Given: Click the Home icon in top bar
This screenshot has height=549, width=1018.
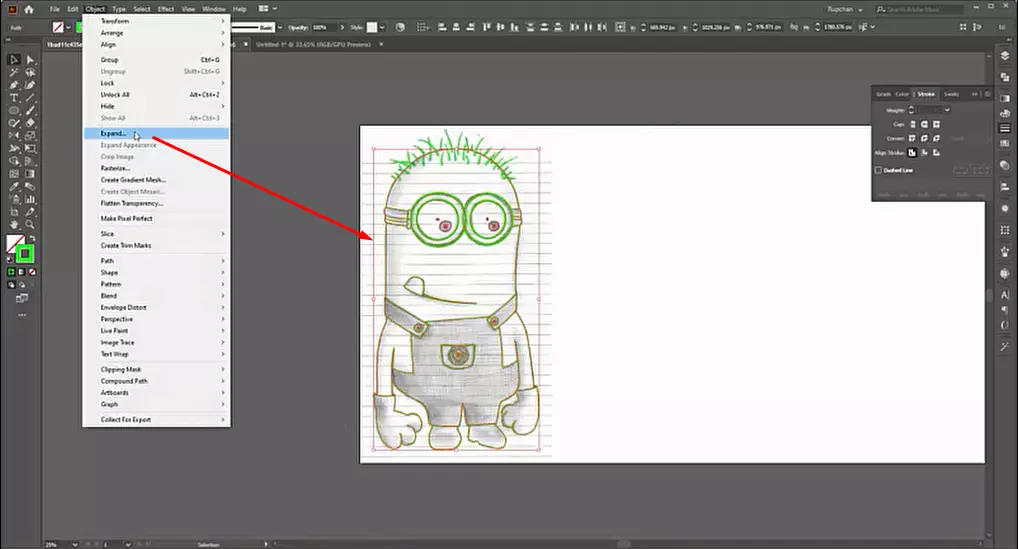Looking at the screenshot, I should click(x=29, y=9).
